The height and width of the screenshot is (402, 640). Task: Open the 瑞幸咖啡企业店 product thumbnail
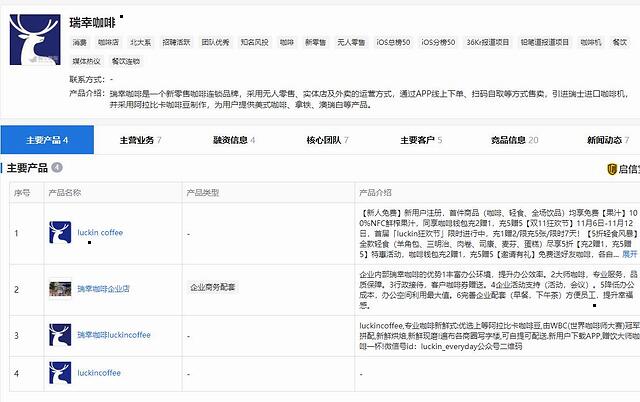tap(60, 289)
